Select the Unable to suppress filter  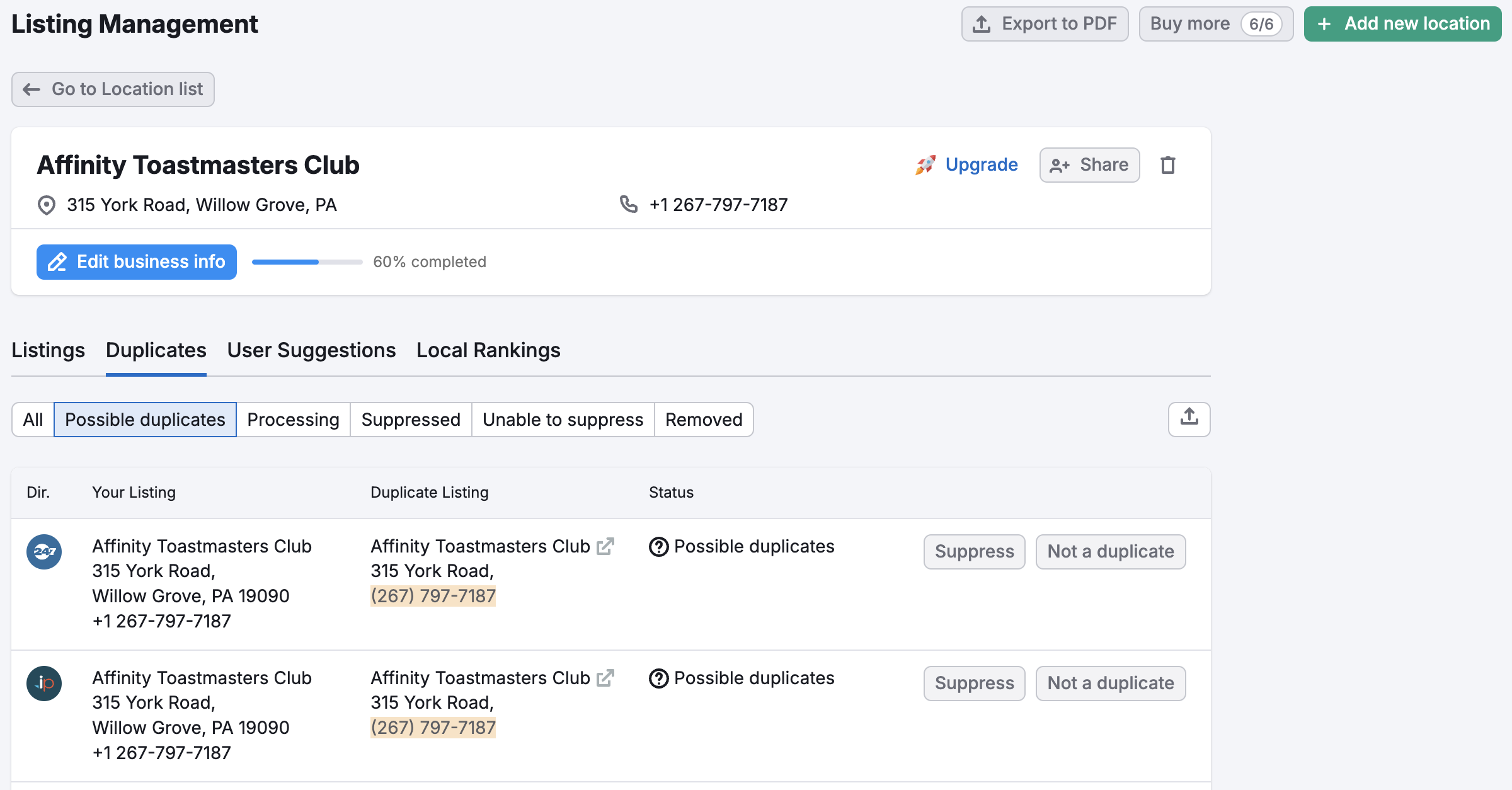563,420
